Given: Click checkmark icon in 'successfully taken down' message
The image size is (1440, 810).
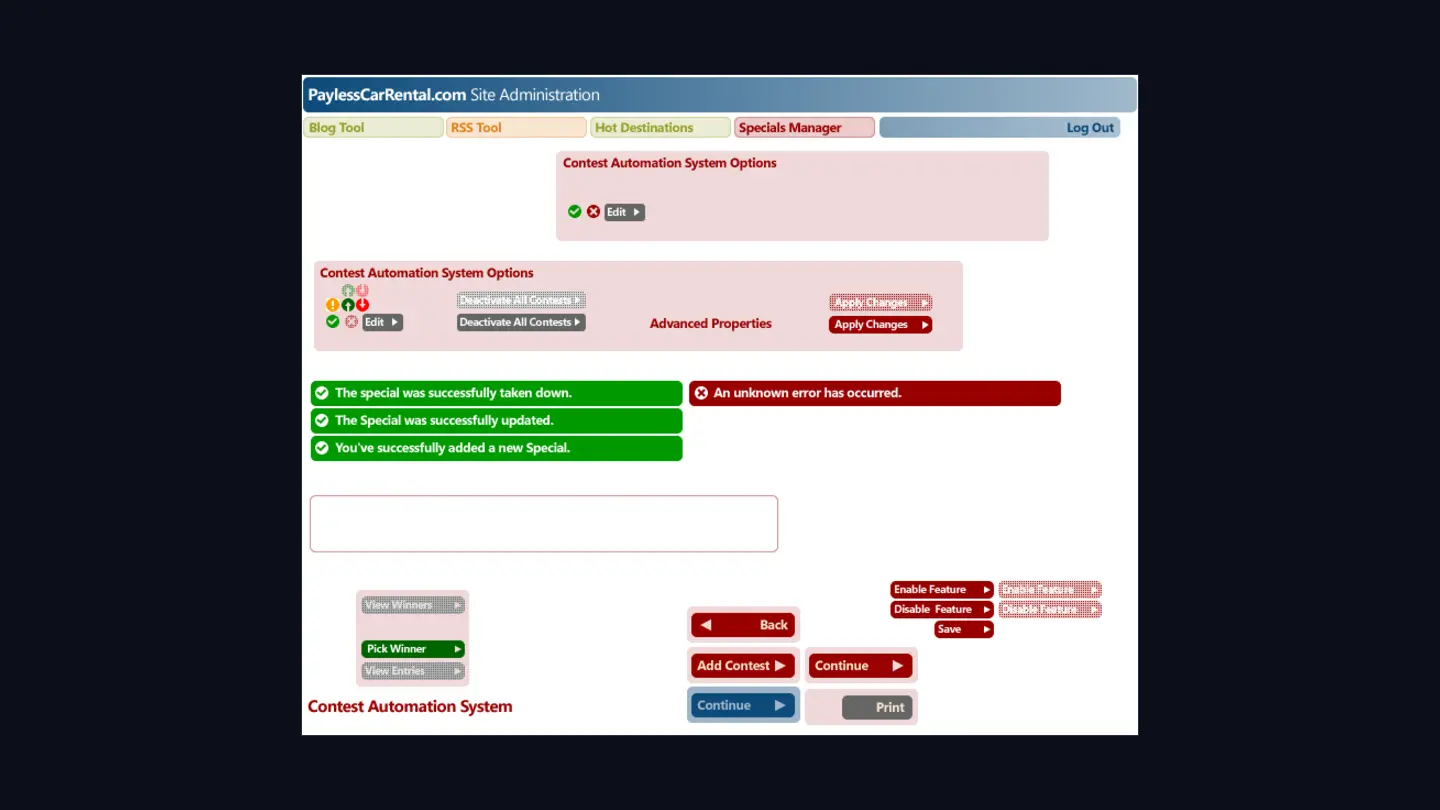Looking at the screenshot, I should (x=322, y=393).
